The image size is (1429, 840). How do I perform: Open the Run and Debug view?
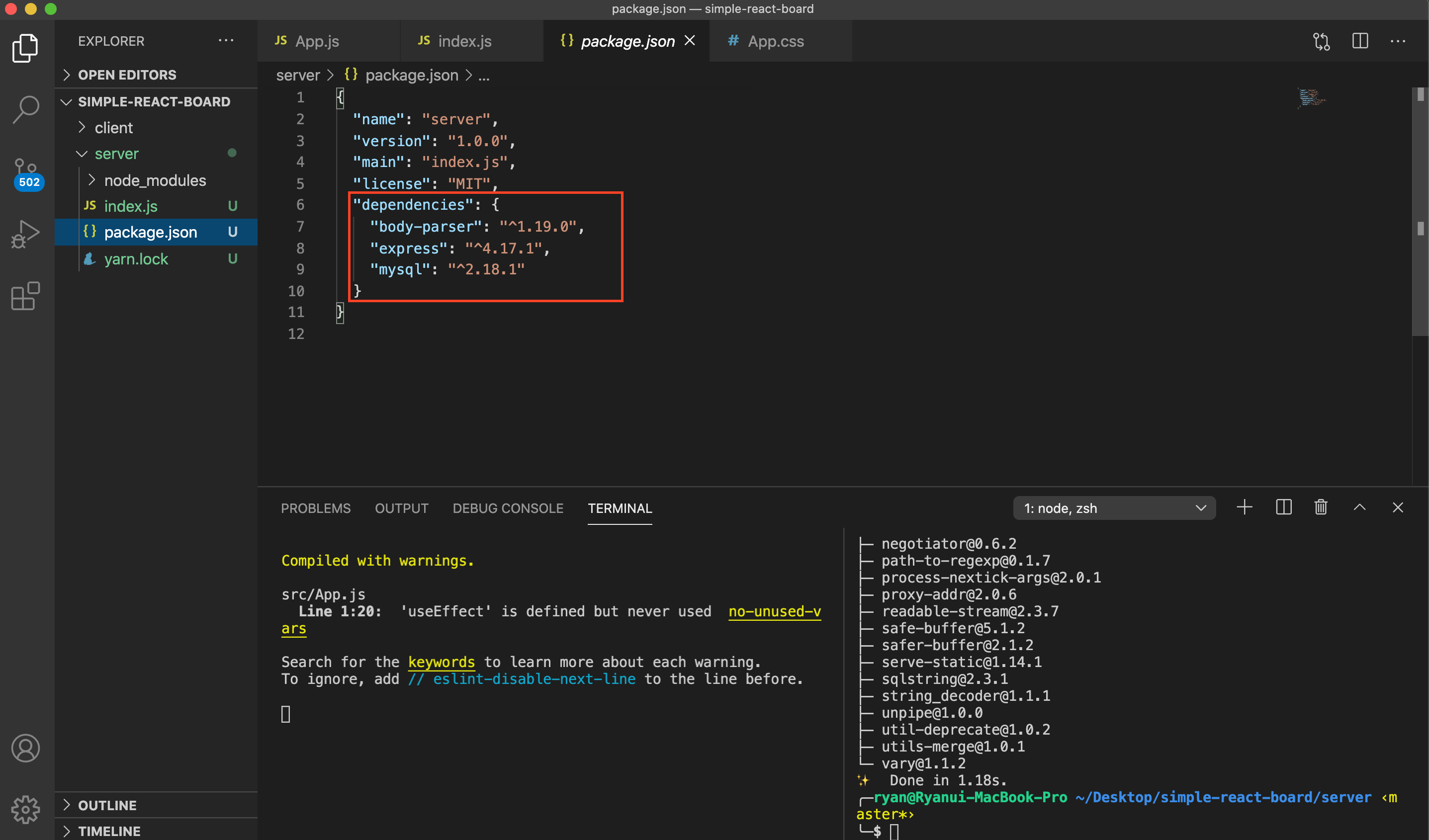point(25,234)
